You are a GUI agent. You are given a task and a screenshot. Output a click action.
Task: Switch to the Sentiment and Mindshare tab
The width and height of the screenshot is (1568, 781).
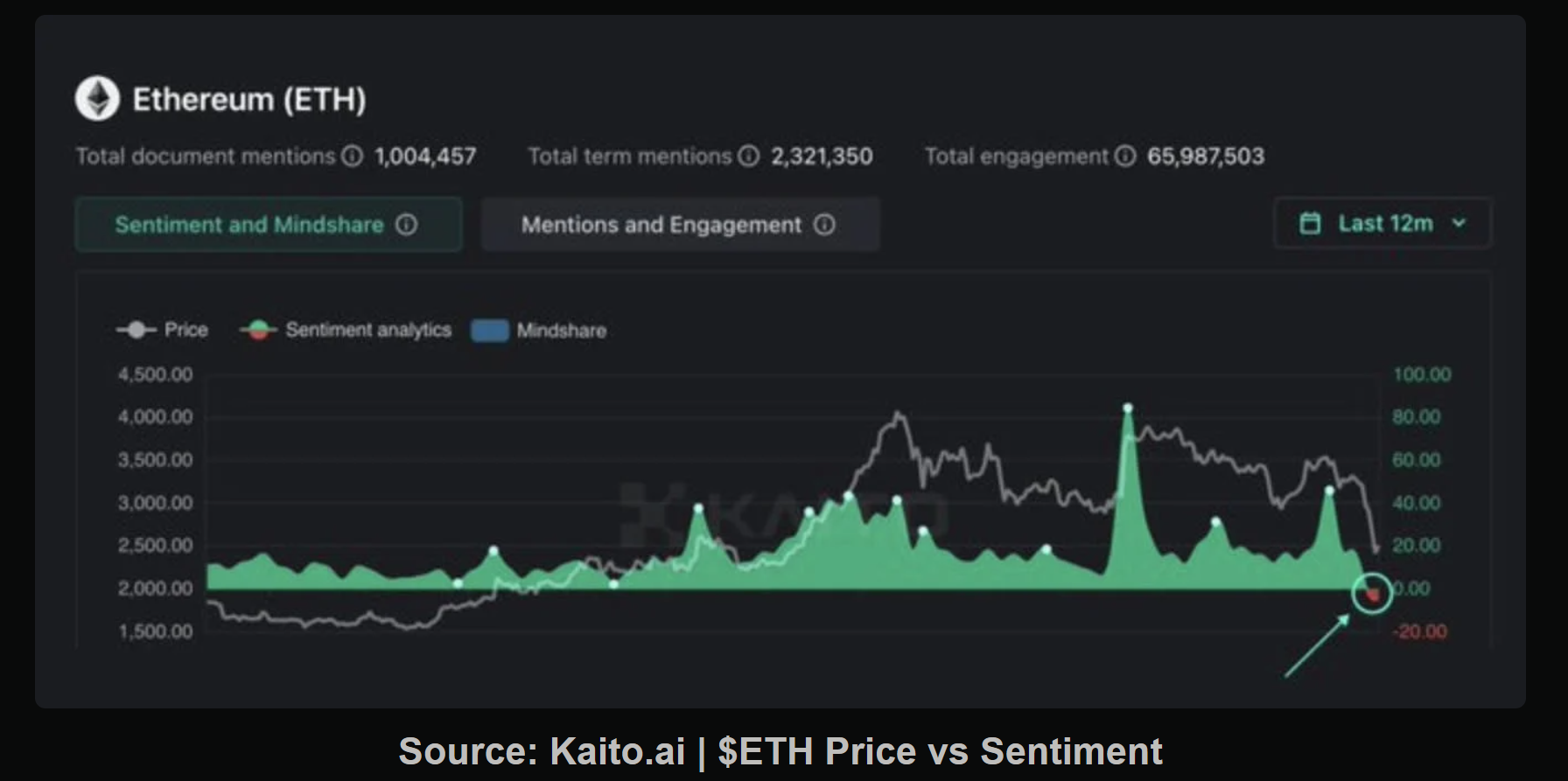249,225
